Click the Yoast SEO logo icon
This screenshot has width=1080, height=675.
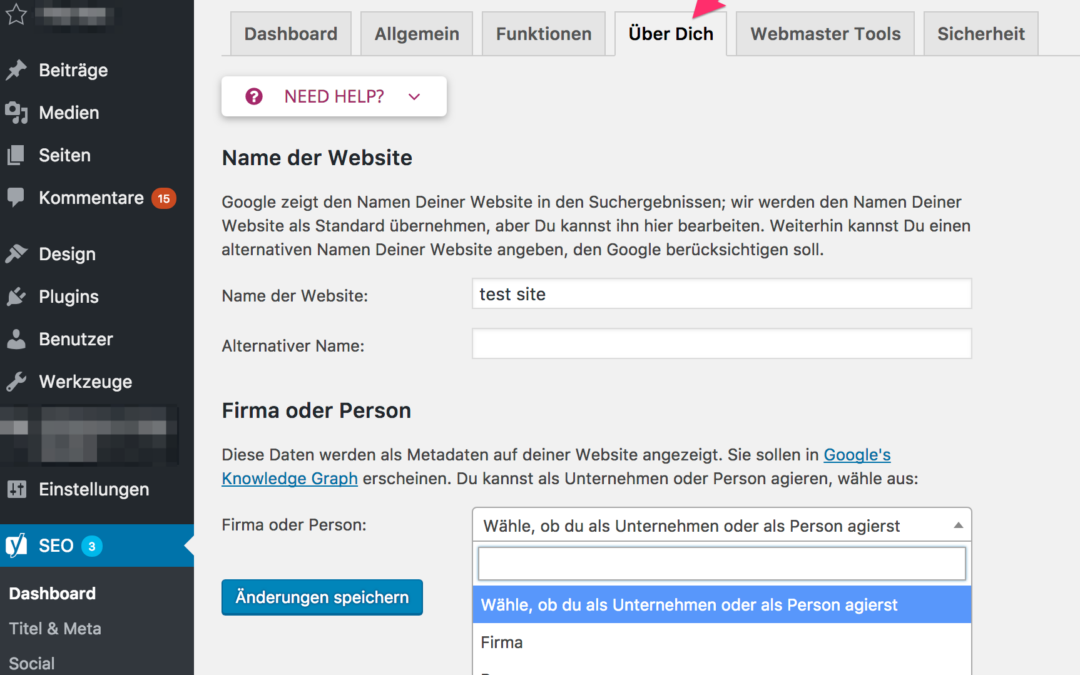coord(17,546)
